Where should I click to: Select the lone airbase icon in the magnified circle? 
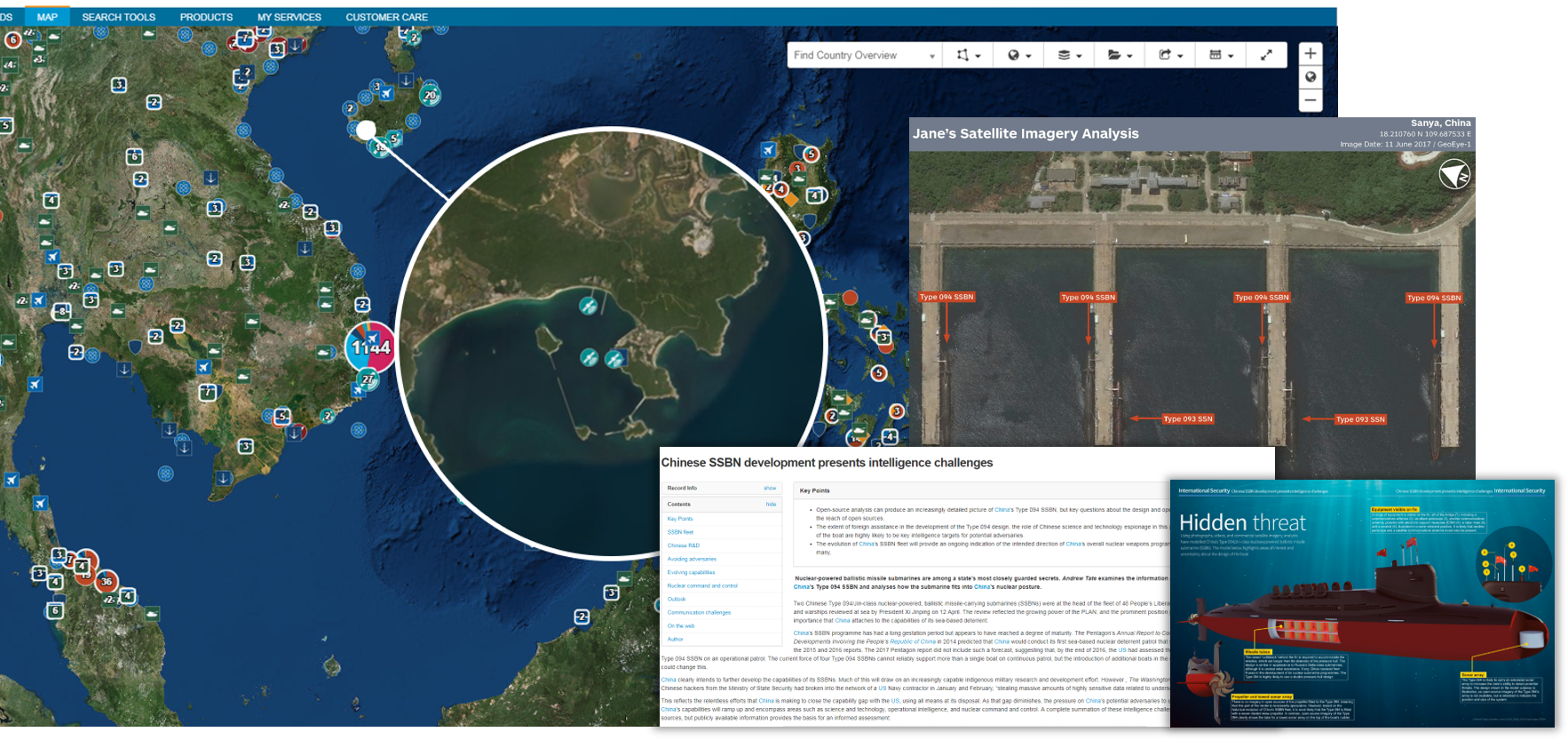pyautogui.click(x=588, y=306)
